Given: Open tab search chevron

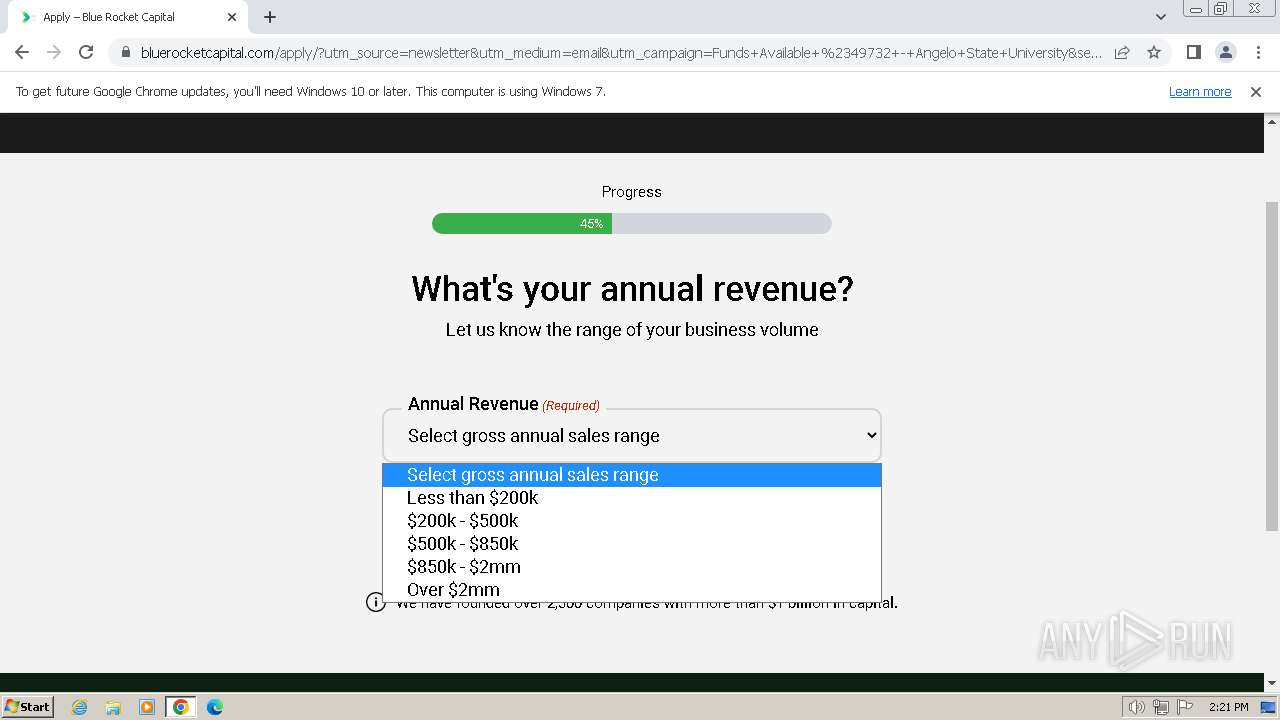Looking at the screenshot, I should click(1161, 17).
